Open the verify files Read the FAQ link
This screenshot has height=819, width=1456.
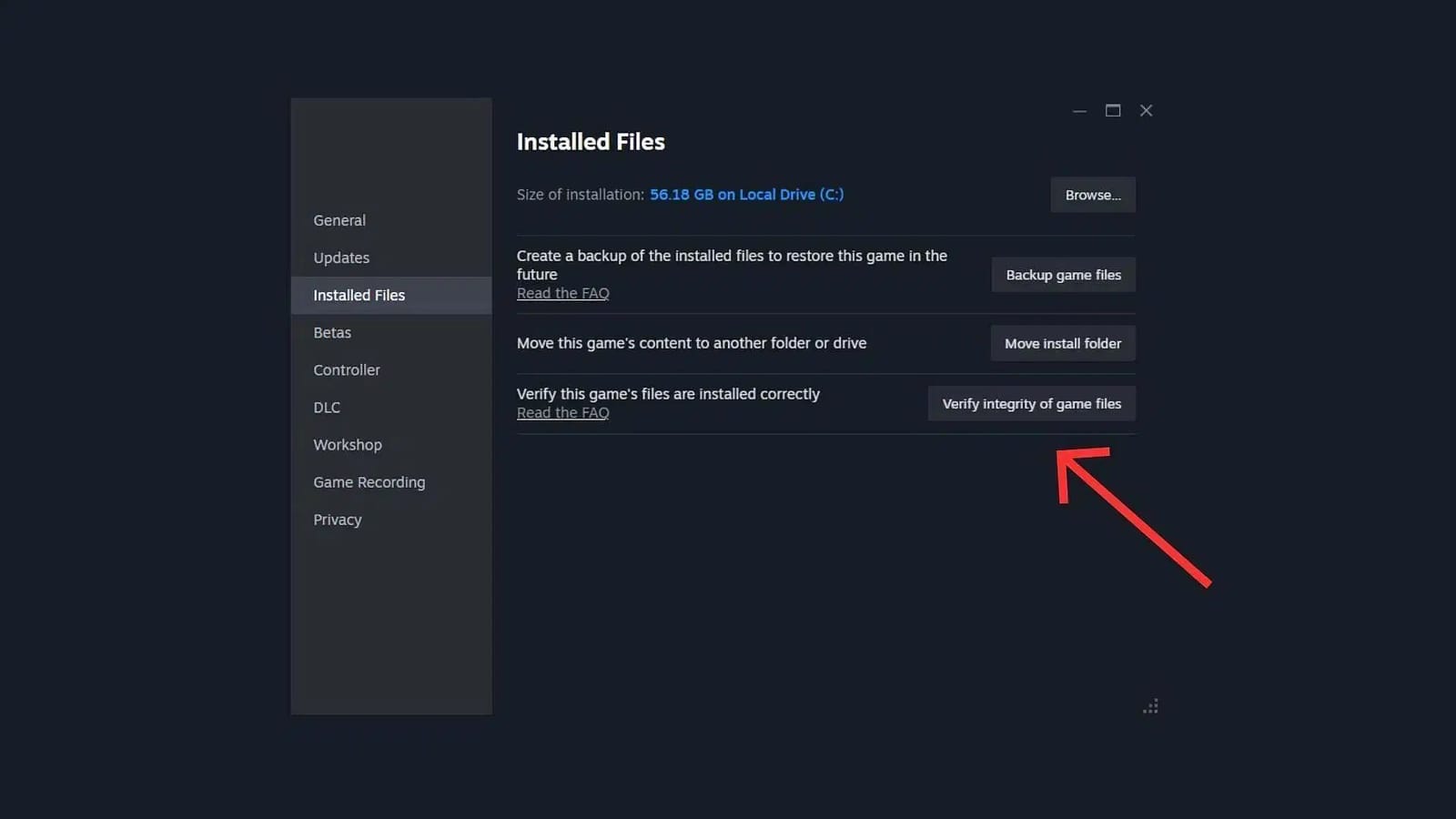pos(562,412)
